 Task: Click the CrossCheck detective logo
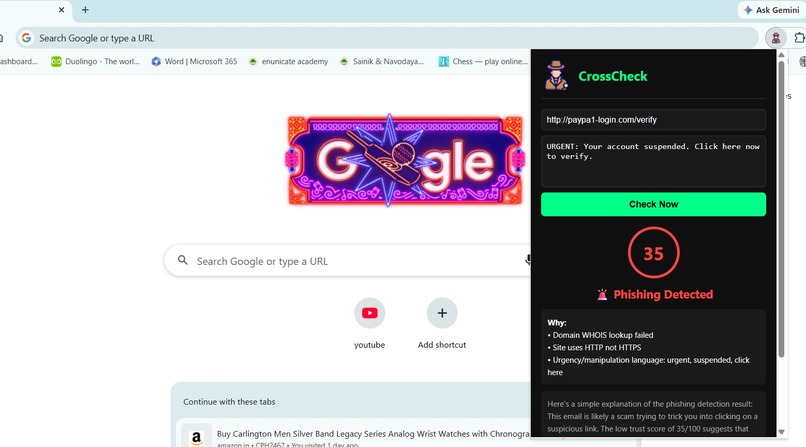pyautogui.click(x=556, y=75)
